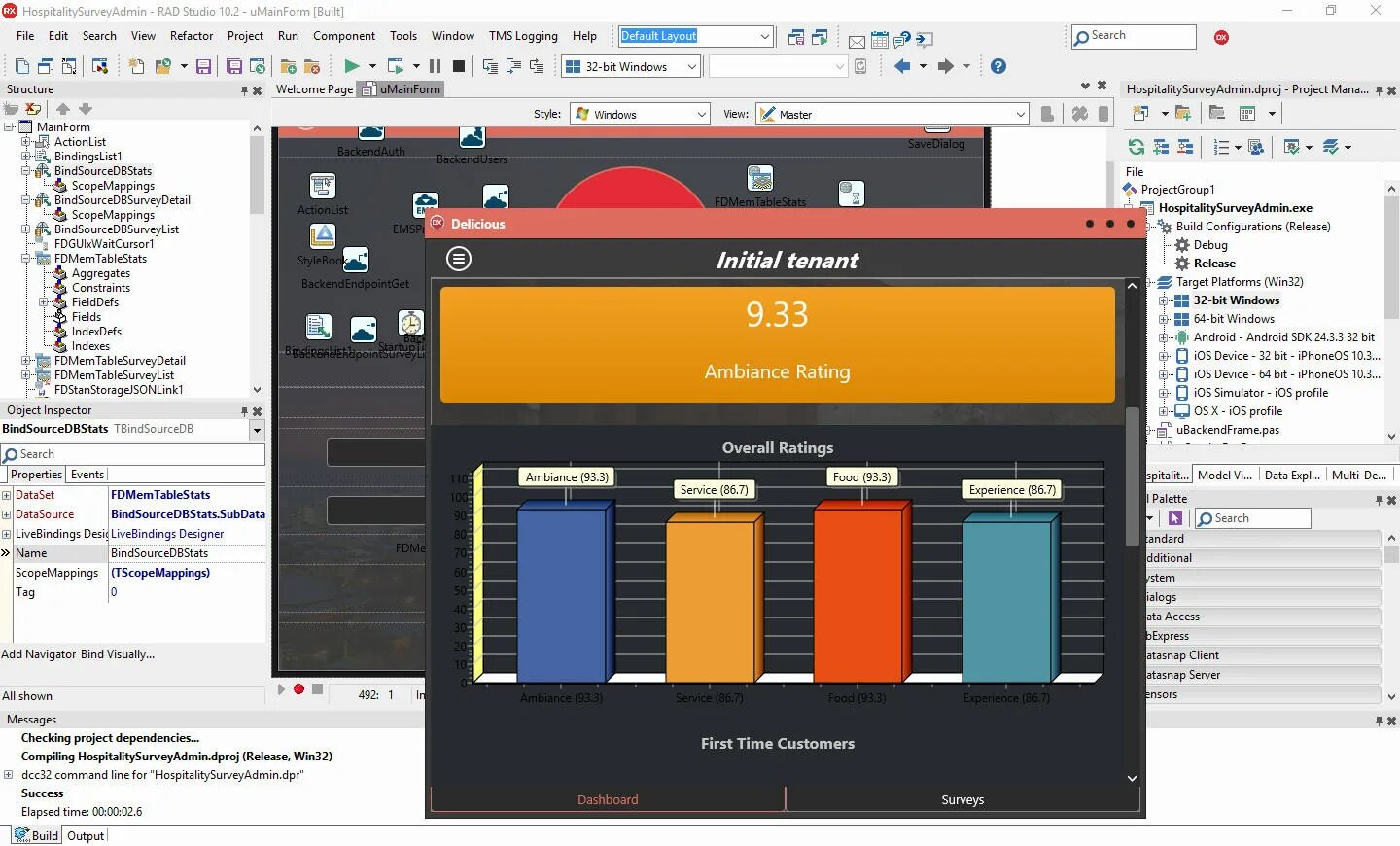Expand the DataSet property in Object Inspector
1400x846 pixels.
[7, 495]
